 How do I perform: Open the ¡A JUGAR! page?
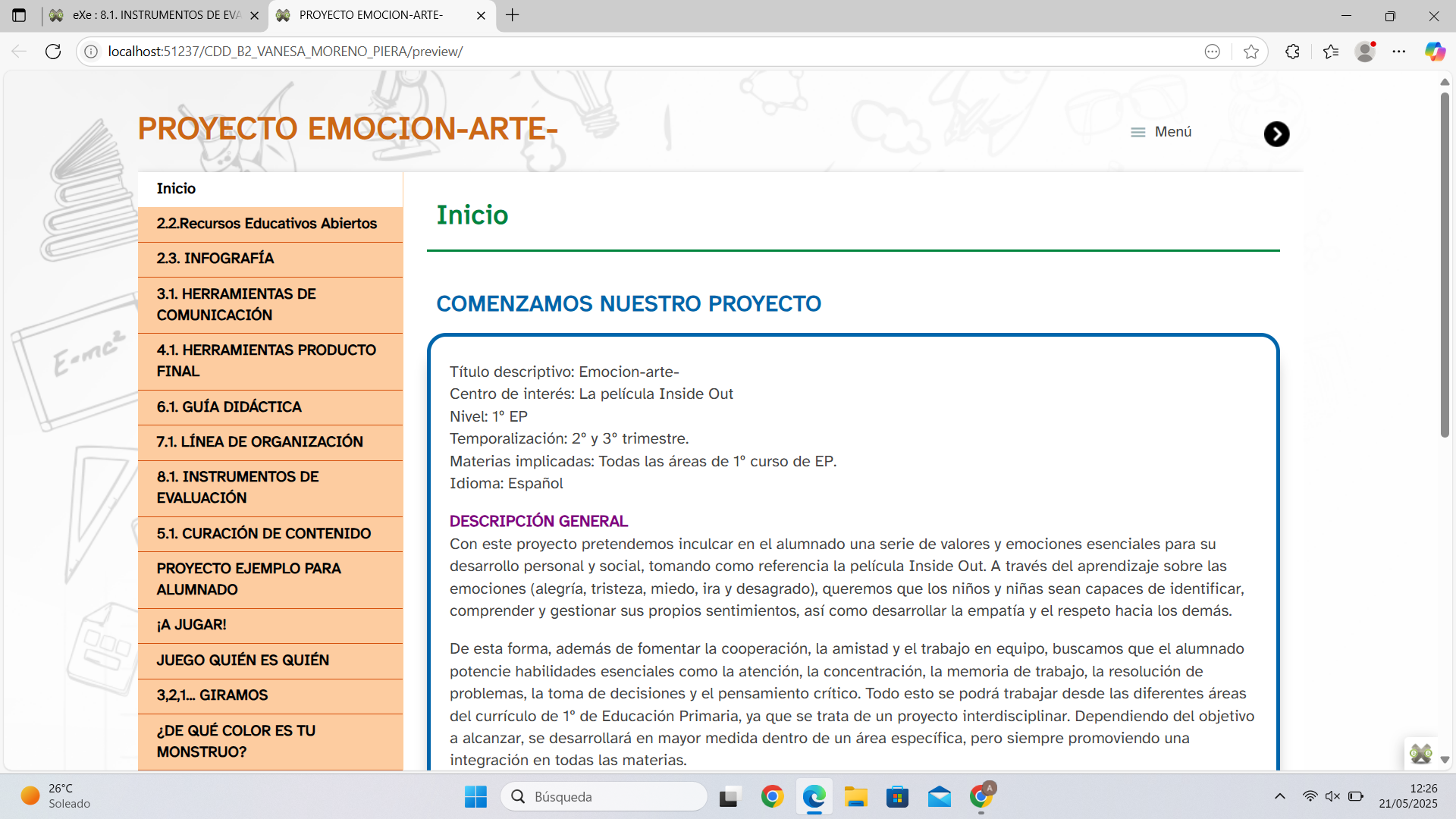point(270,625)
